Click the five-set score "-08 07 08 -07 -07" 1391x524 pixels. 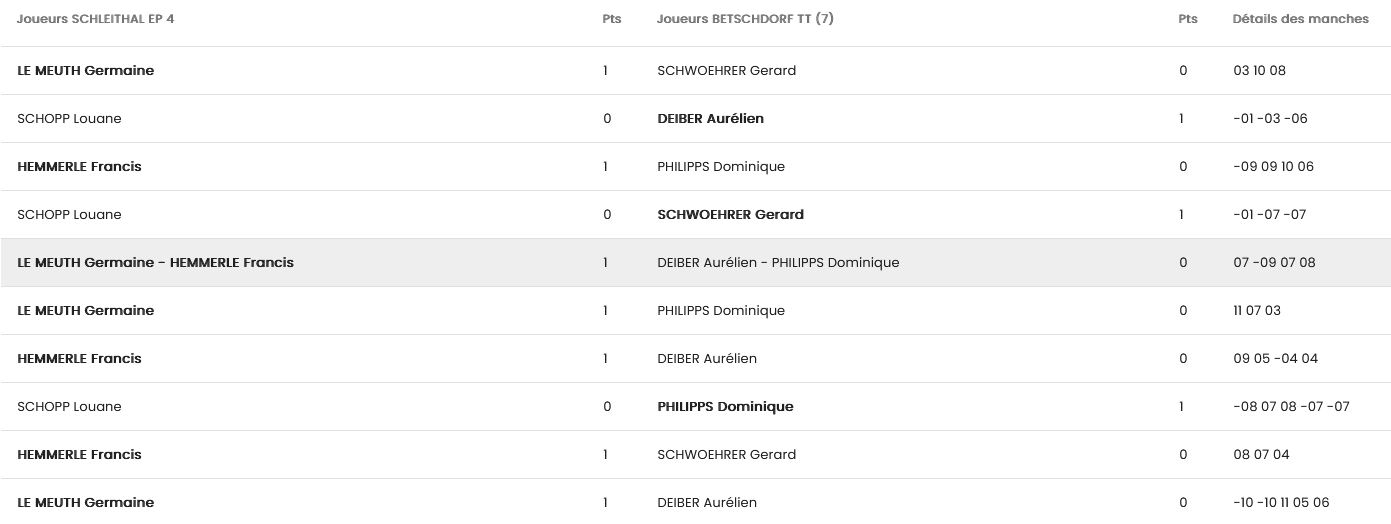tap(1292, 407)
